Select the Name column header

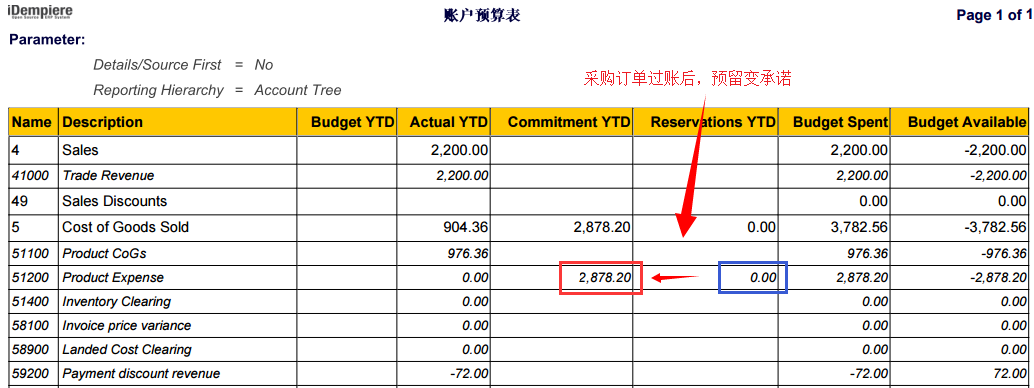point(32,122)
